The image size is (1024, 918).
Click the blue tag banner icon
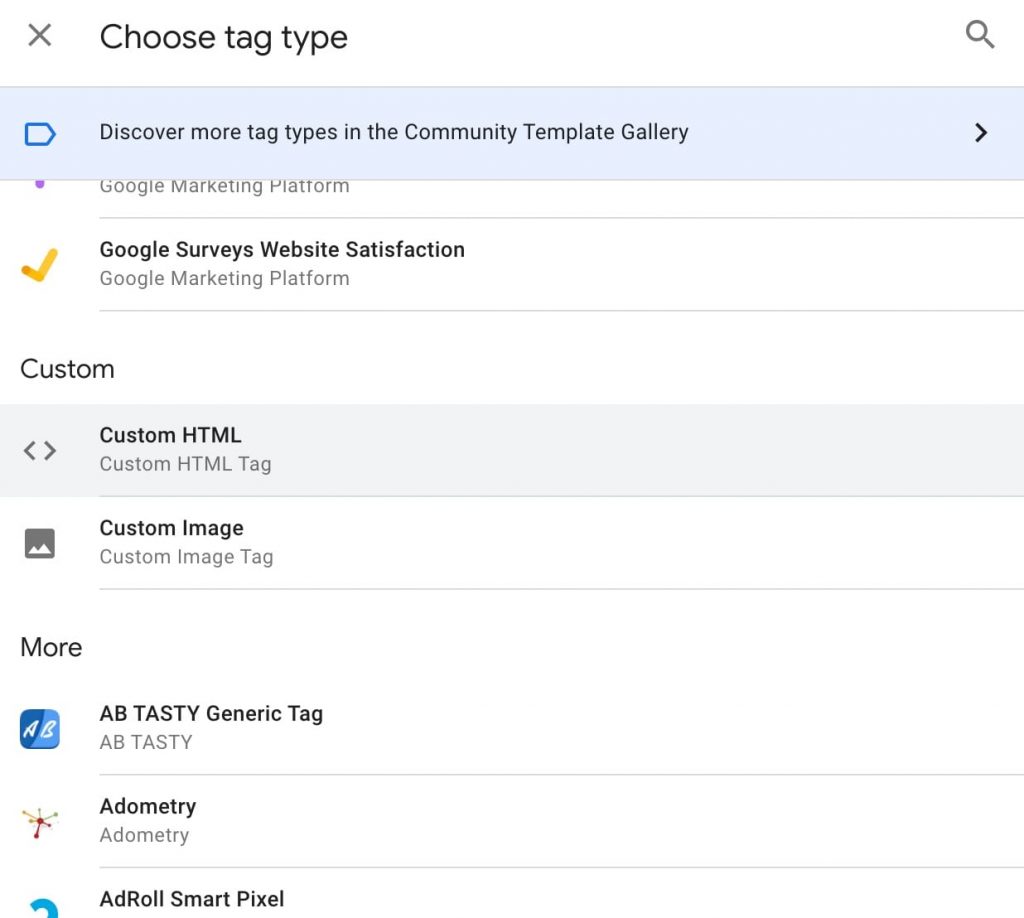pos(38,132)
